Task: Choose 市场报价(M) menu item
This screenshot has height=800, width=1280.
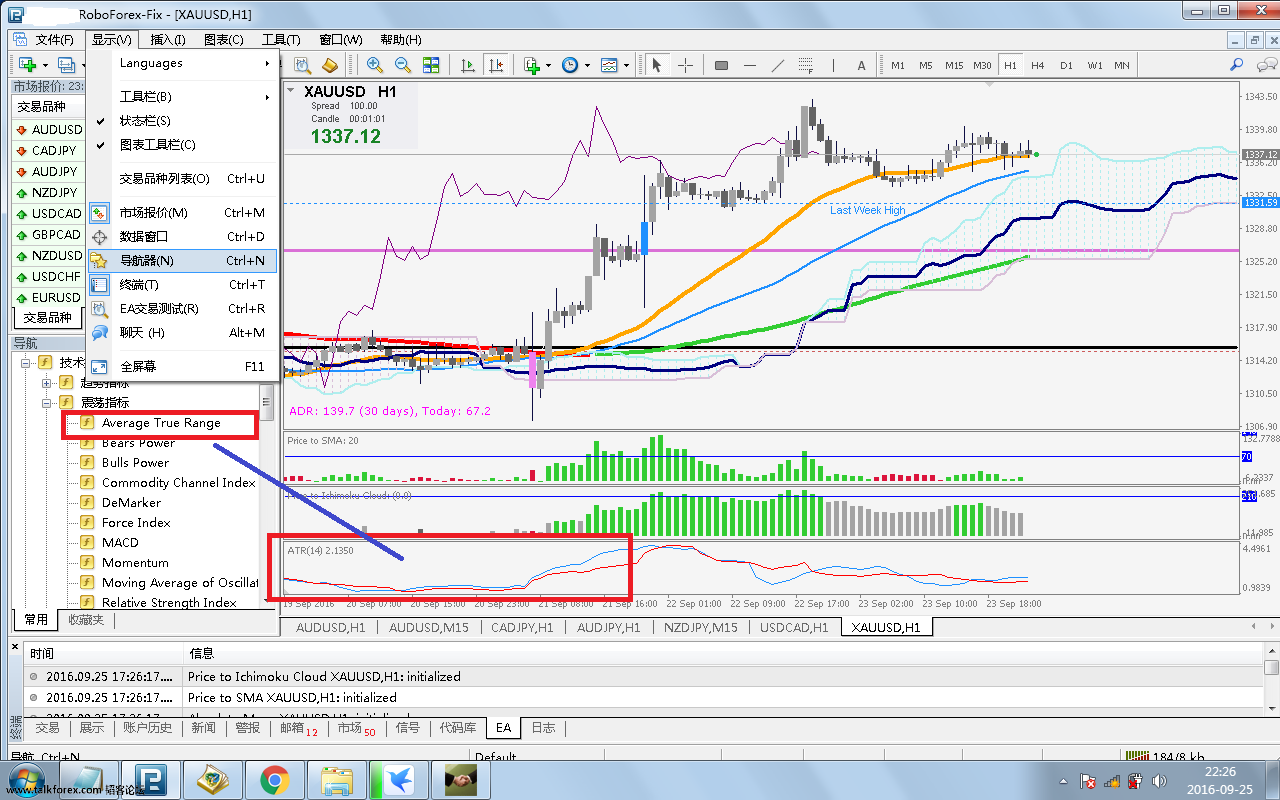Action: point(182,213)
